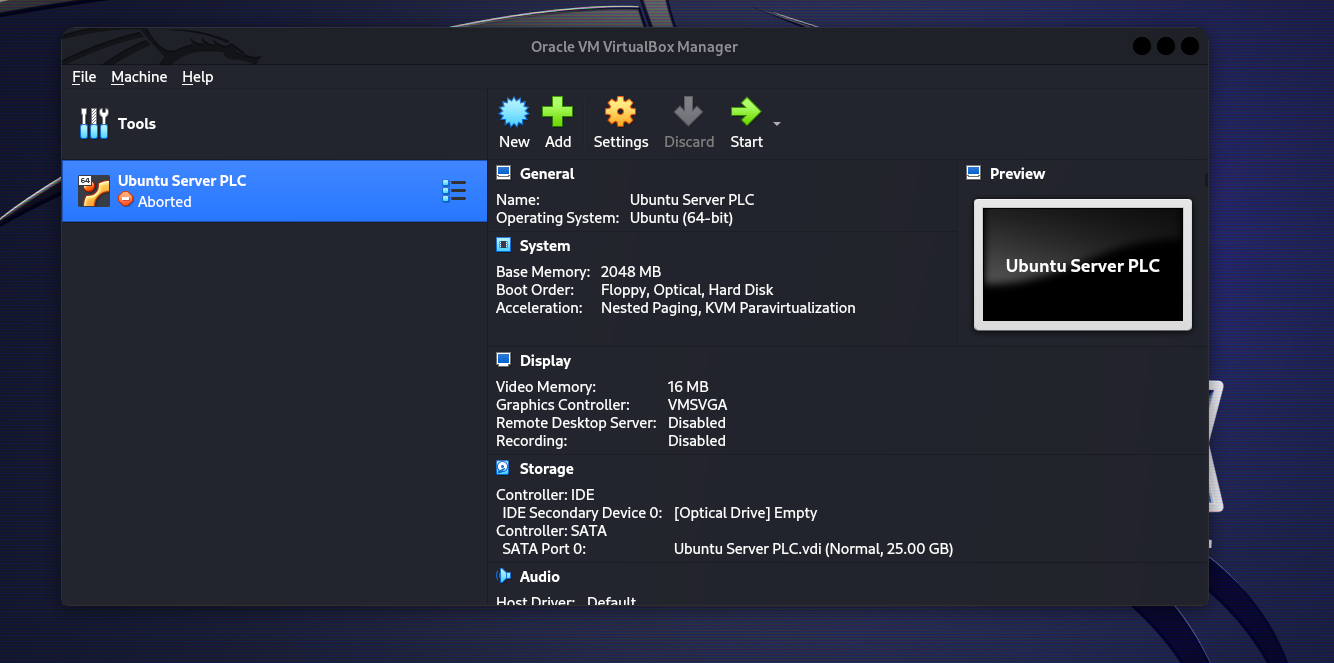Select the Tools entry label
1334x663 pixels.
point(137,124)
